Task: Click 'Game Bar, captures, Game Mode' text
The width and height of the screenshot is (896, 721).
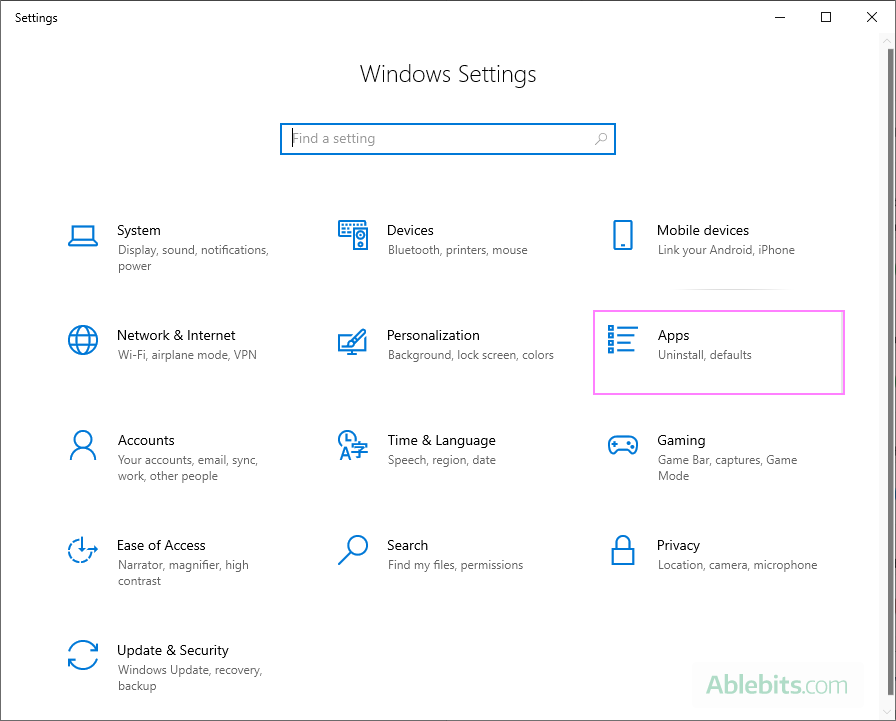Action: click(727, 468)
